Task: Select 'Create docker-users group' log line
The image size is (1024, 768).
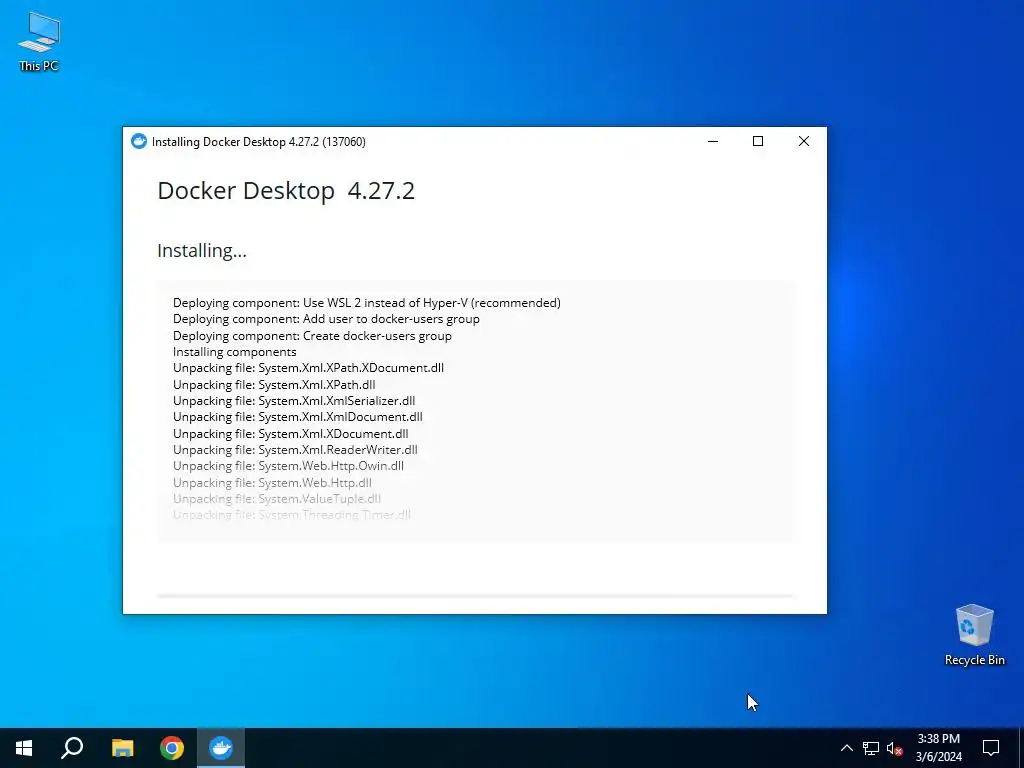Action: click(312, 336)
